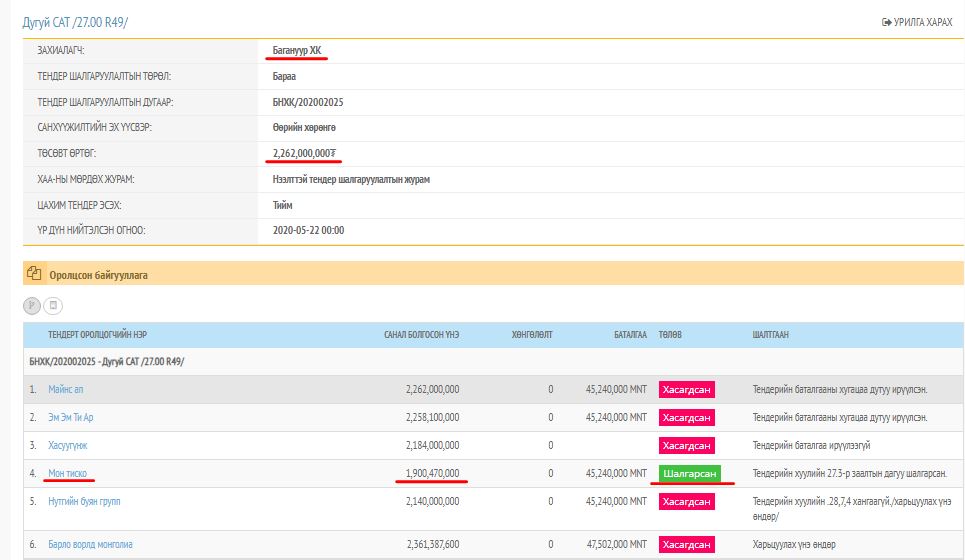Click the green Шалгарсан status badge
Viewport: 965px width, 560px height.
(689, 473)
